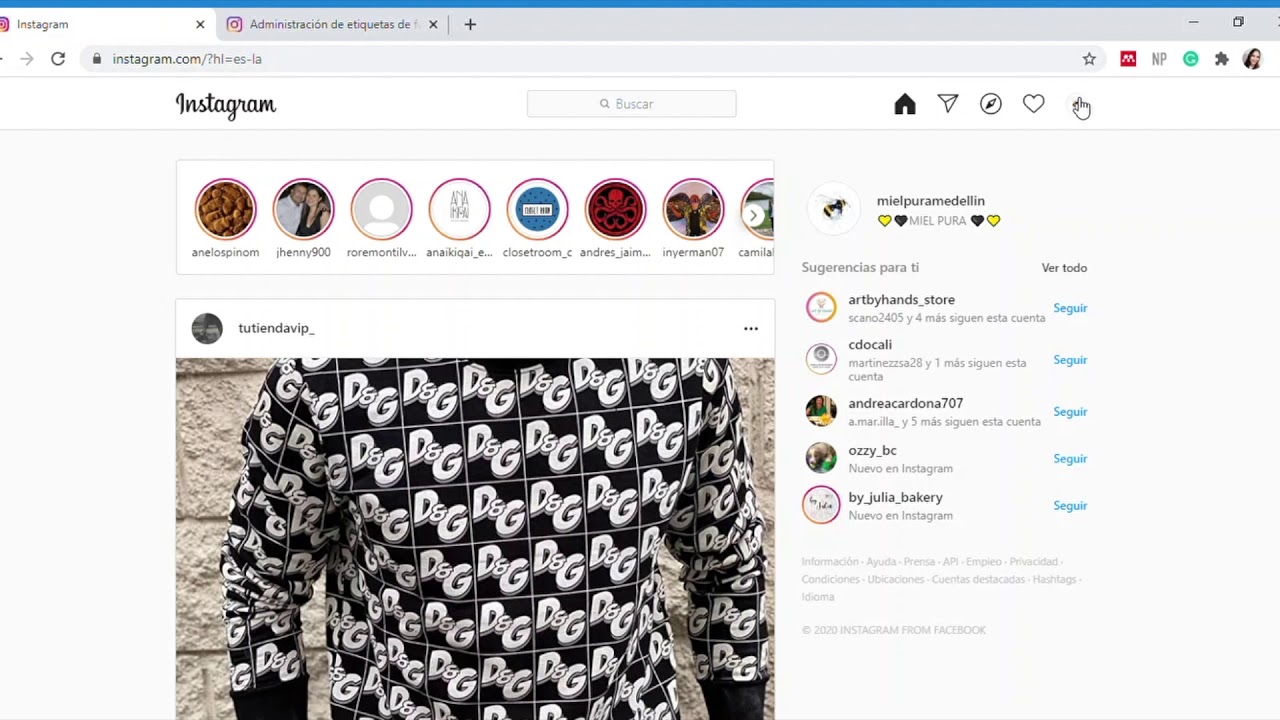Open tutiendavip_ D&G sweater post image
The height and width of the screenshot is (720, 1280).
(475, 538)
